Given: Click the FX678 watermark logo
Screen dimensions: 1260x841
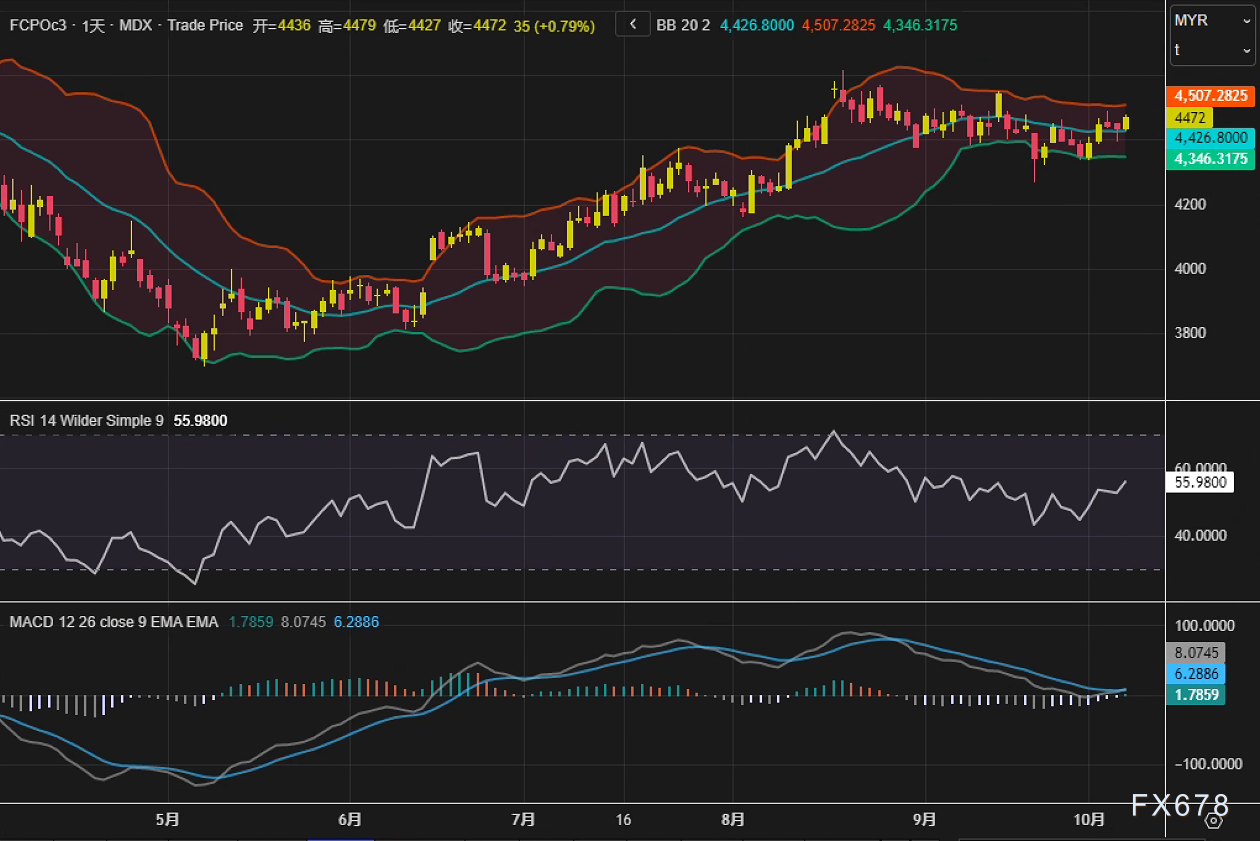Looking at the screenshot, I should [1180, 805].
